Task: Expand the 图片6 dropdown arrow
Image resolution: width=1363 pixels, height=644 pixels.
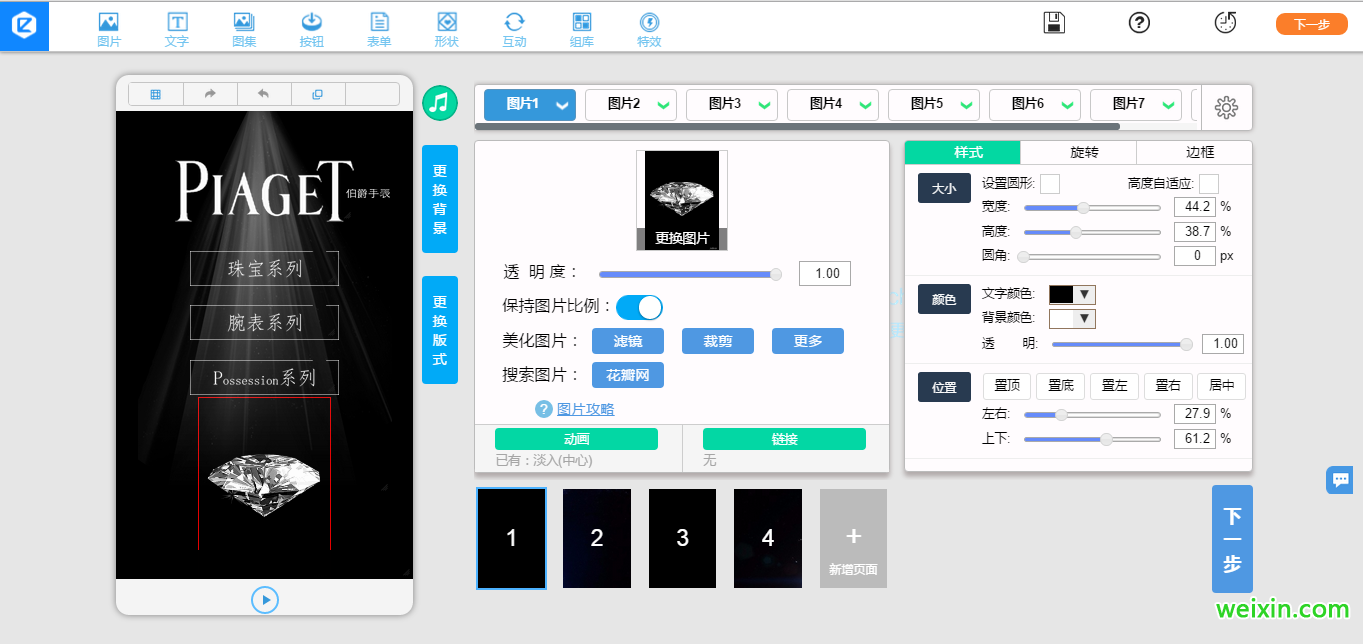Action: click(1068, 105)
